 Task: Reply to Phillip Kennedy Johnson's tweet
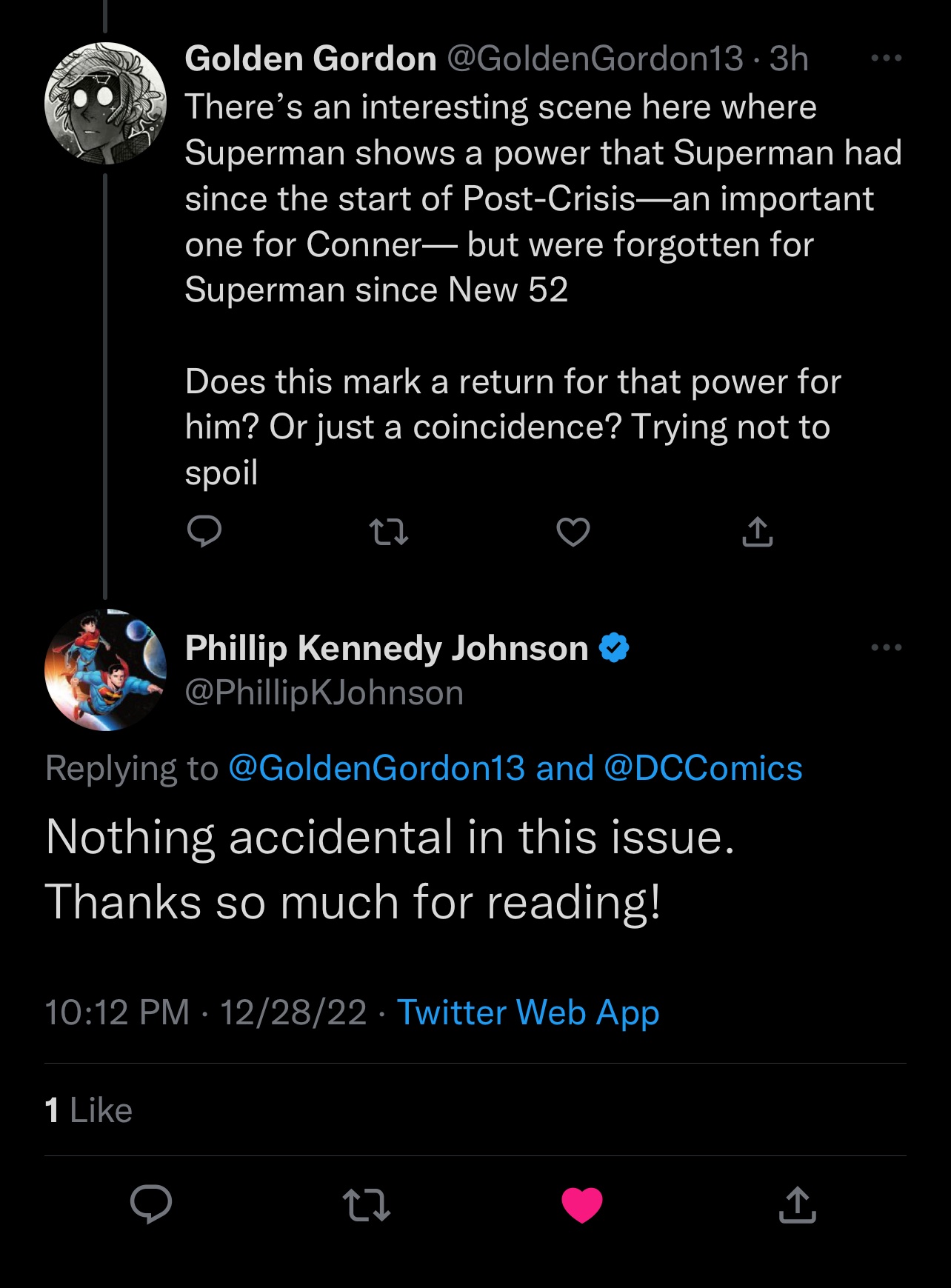tap(151, 1204)
